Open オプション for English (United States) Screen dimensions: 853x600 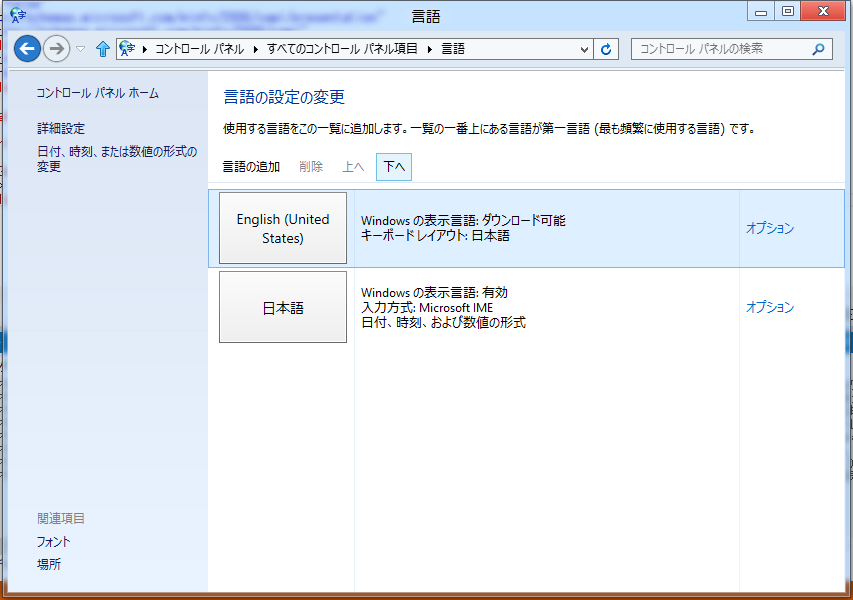click(x=770, y=228)
